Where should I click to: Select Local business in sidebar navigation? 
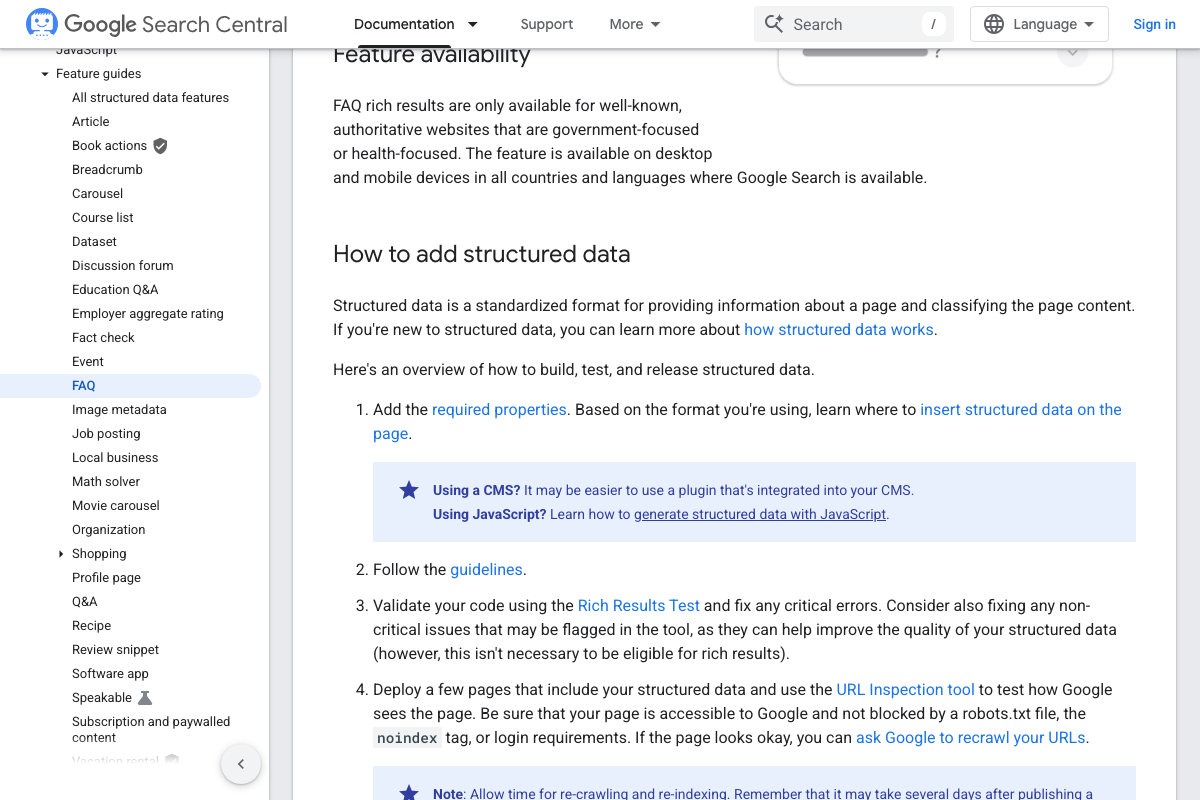115,458
